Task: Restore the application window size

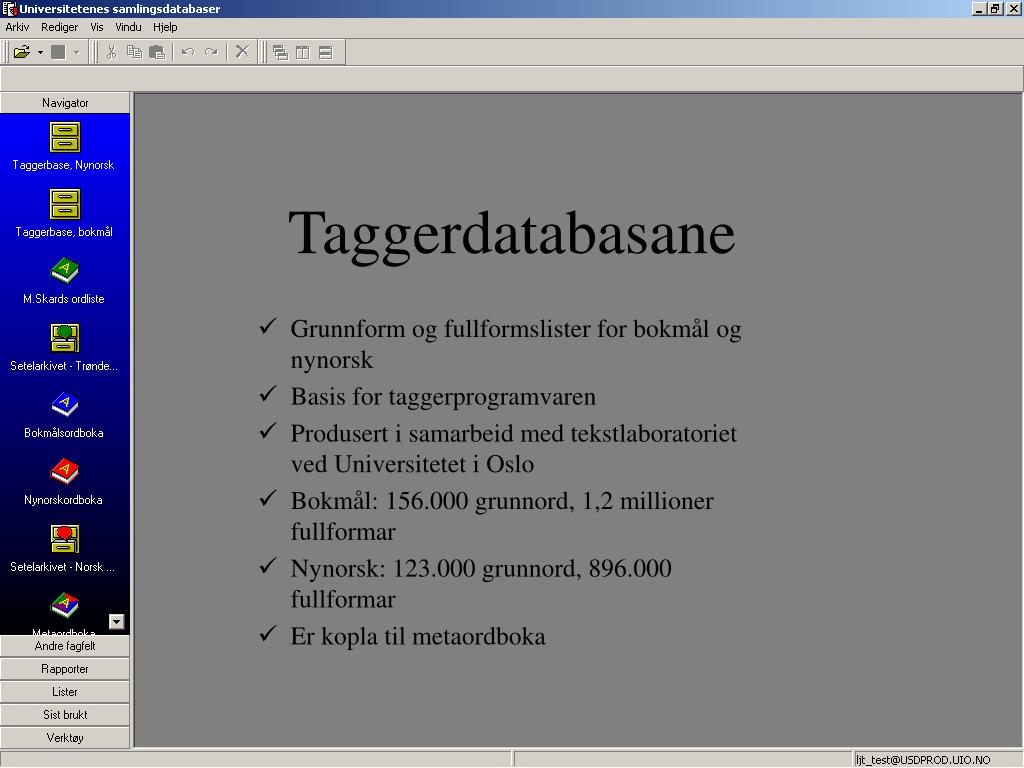Action: tap(995, 9)
